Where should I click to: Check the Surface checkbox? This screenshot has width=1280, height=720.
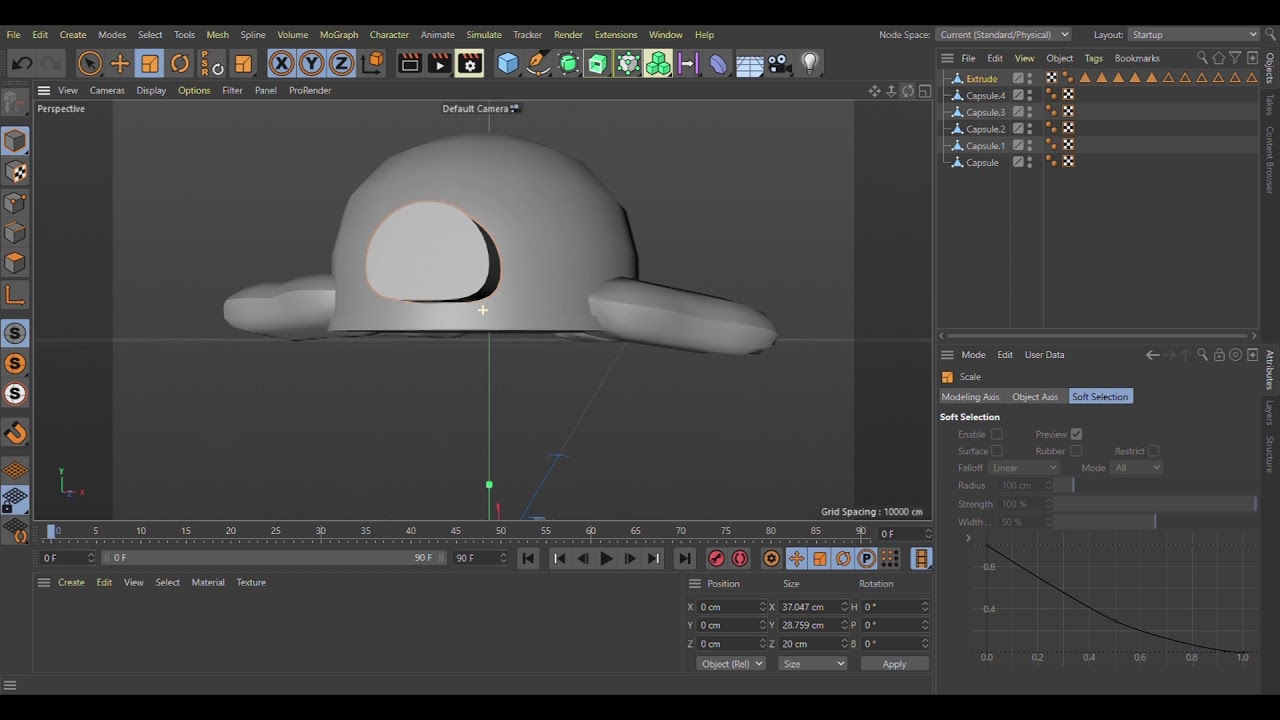(x=997, y=451)
